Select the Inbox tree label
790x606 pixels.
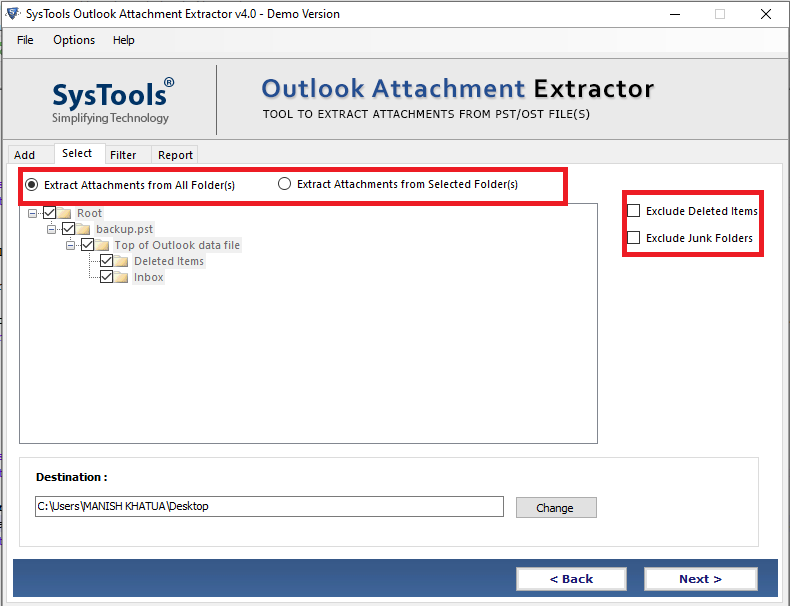coord(149,278)
